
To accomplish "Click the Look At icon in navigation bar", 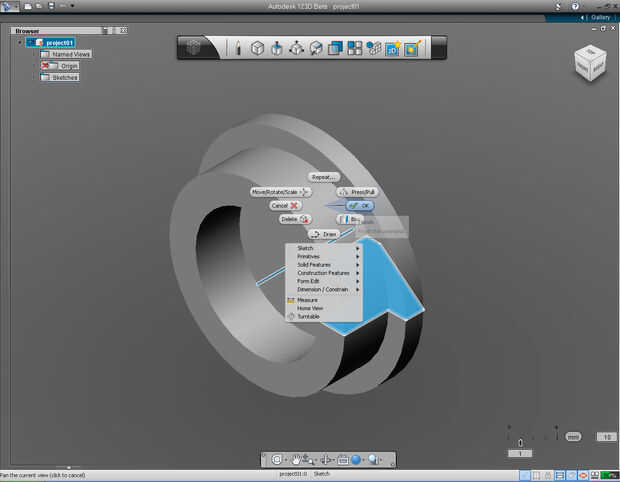I will (326, 459).
